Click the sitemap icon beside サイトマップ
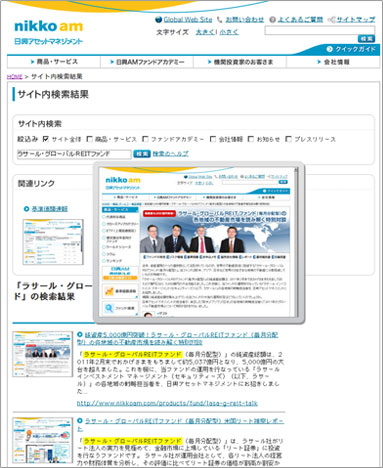The width and height of the screenshot is (383, 468). click(x=331, y=20)
